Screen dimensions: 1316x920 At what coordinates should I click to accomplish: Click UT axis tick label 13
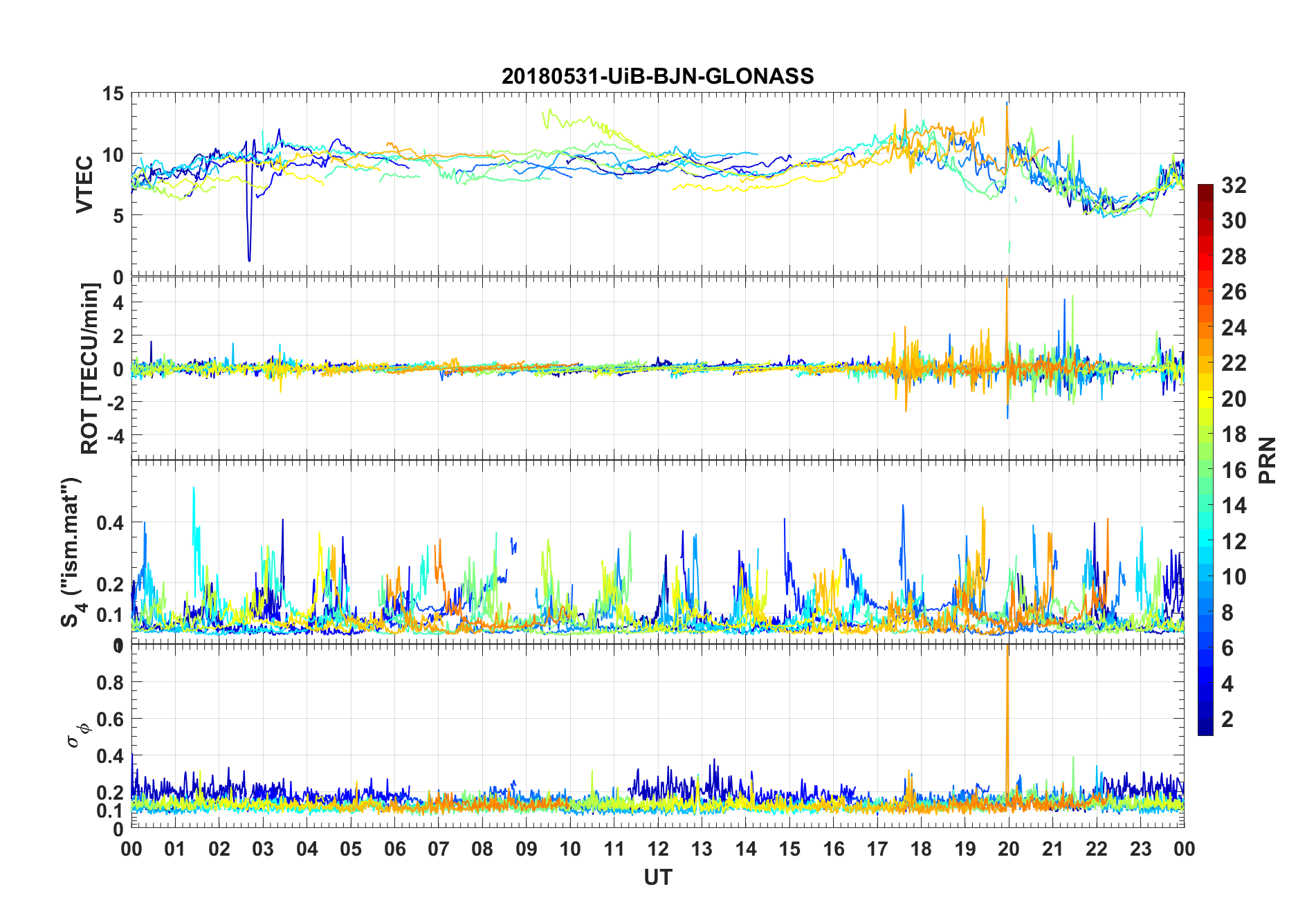point(702,849)
